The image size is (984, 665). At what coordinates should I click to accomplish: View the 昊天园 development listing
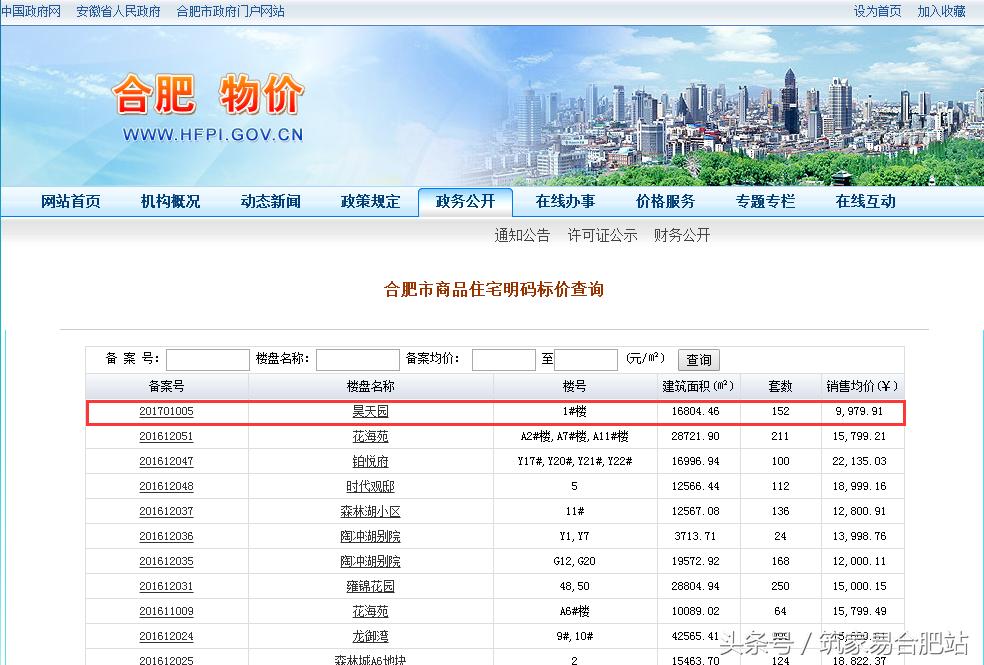pos(369,410)
